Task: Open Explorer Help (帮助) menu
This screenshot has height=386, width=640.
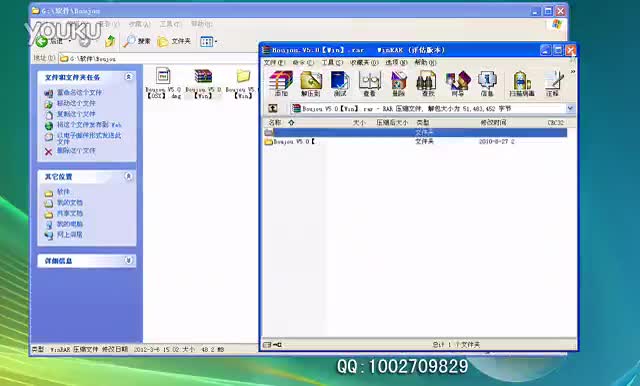Action: [202, 24]
